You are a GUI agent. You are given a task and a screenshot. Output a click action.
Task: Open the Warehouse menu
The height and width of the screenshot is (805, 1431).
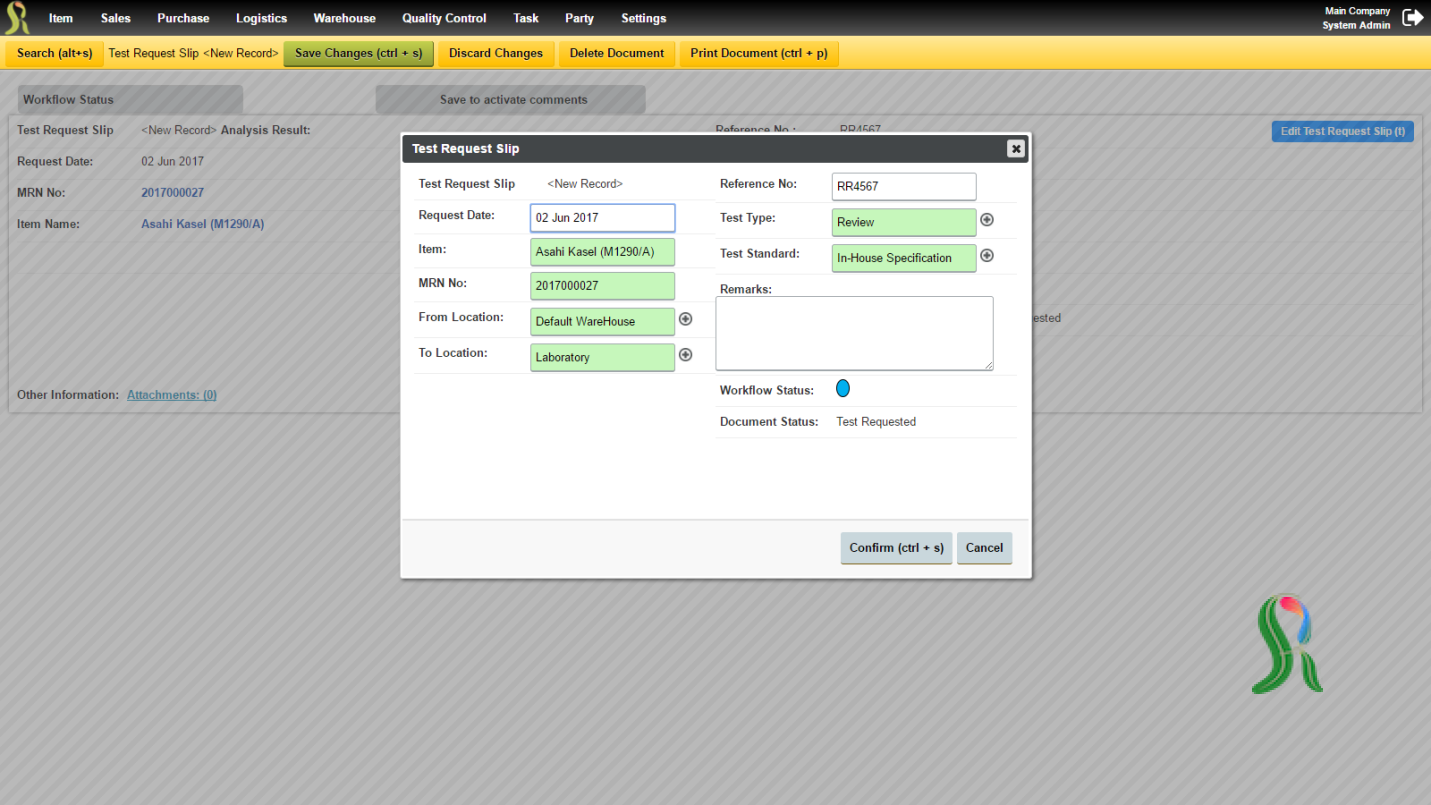pos(344,18)
